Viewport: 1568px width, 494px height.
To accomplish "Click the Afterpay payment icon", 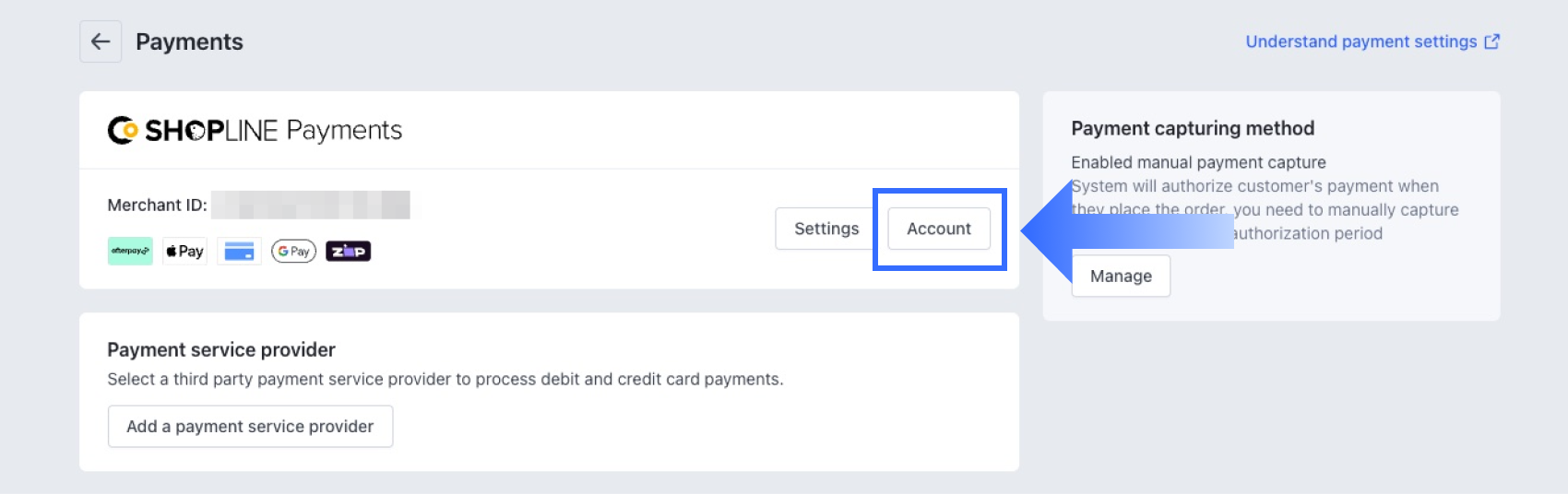I will (x=130, y=251).
